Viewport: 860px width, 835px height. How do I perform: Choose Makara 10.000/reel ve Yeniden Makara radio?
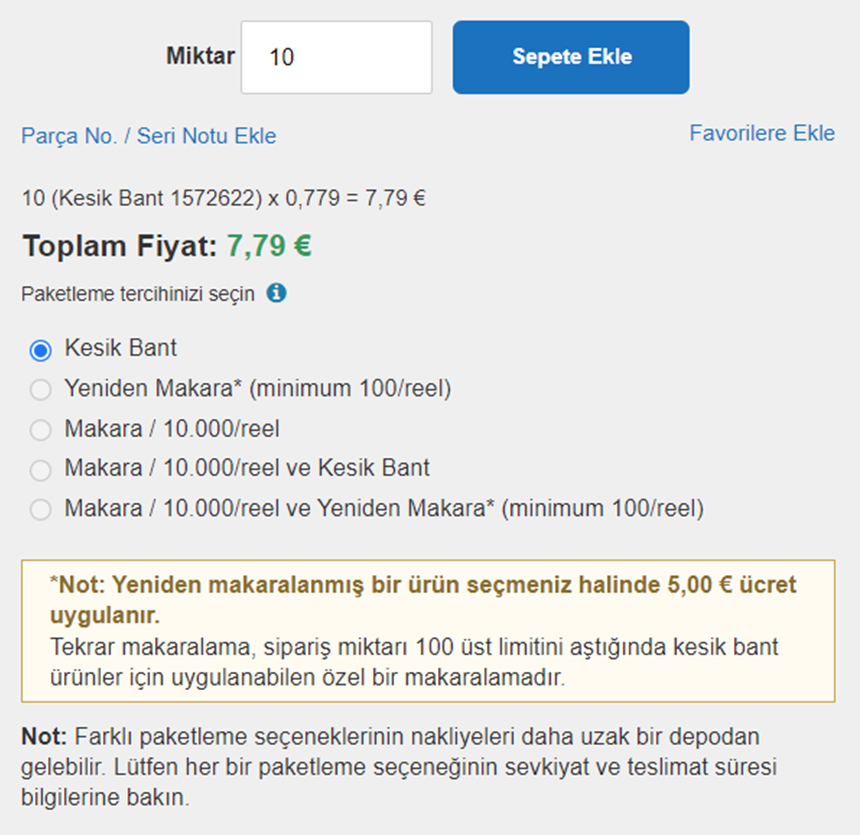41,509
